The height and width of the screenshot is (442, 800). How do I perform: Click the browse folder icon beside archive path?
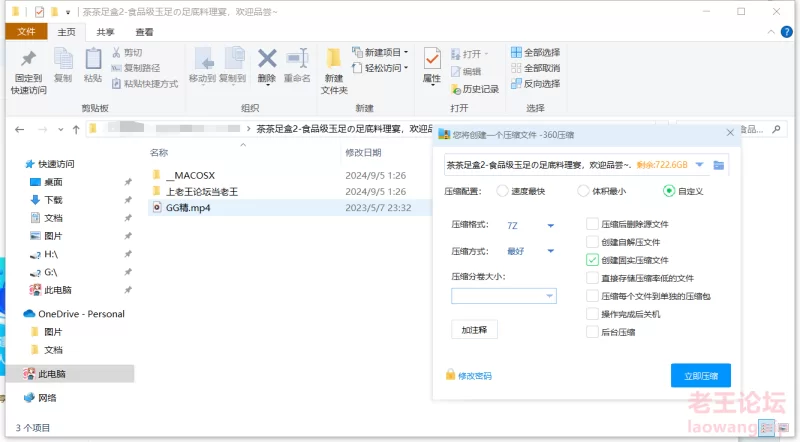pos(718,165)
